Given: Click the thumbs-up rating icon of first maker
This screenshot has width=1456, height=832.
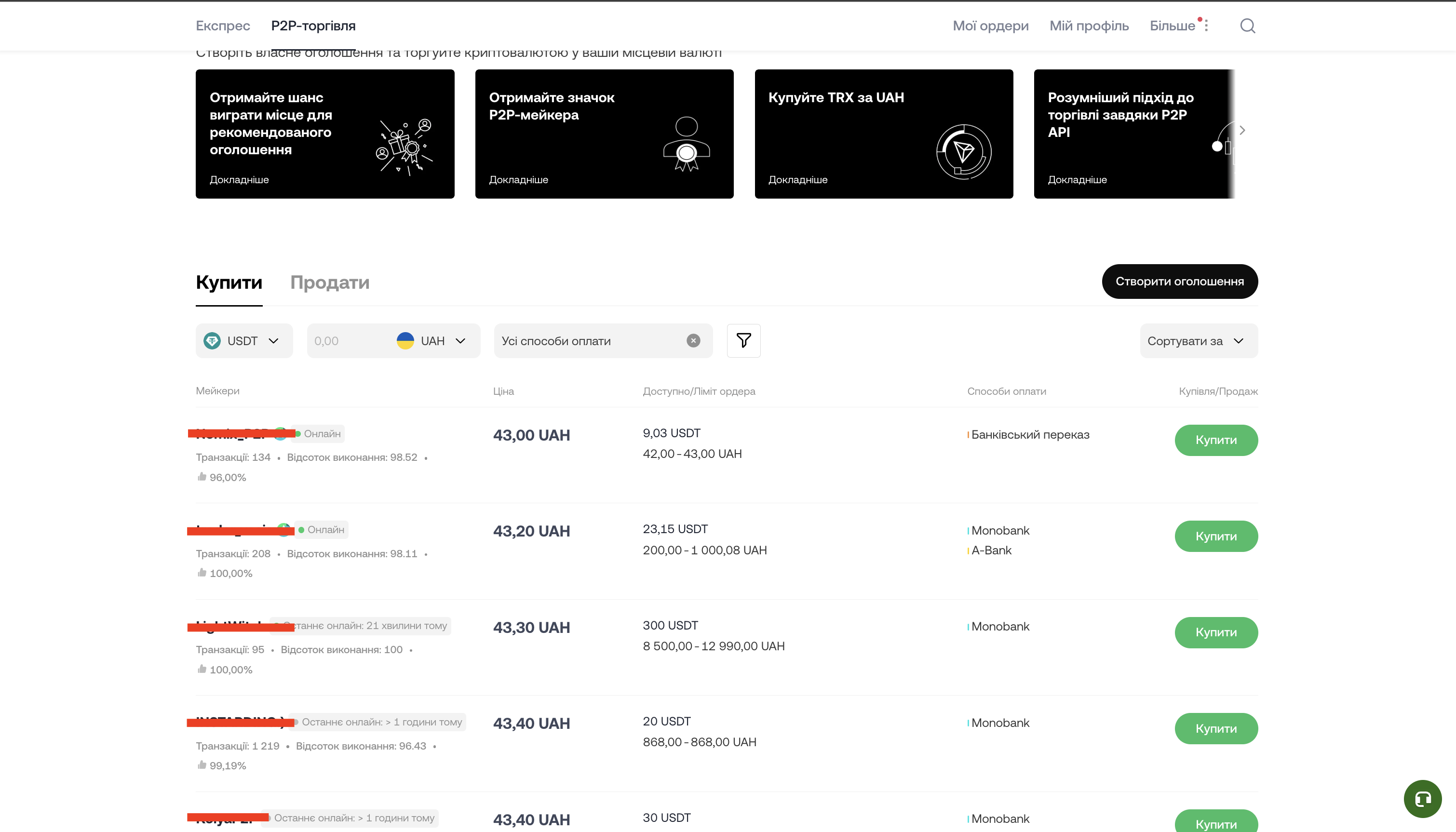Looking at the screenshot, I should click(201, 477).
